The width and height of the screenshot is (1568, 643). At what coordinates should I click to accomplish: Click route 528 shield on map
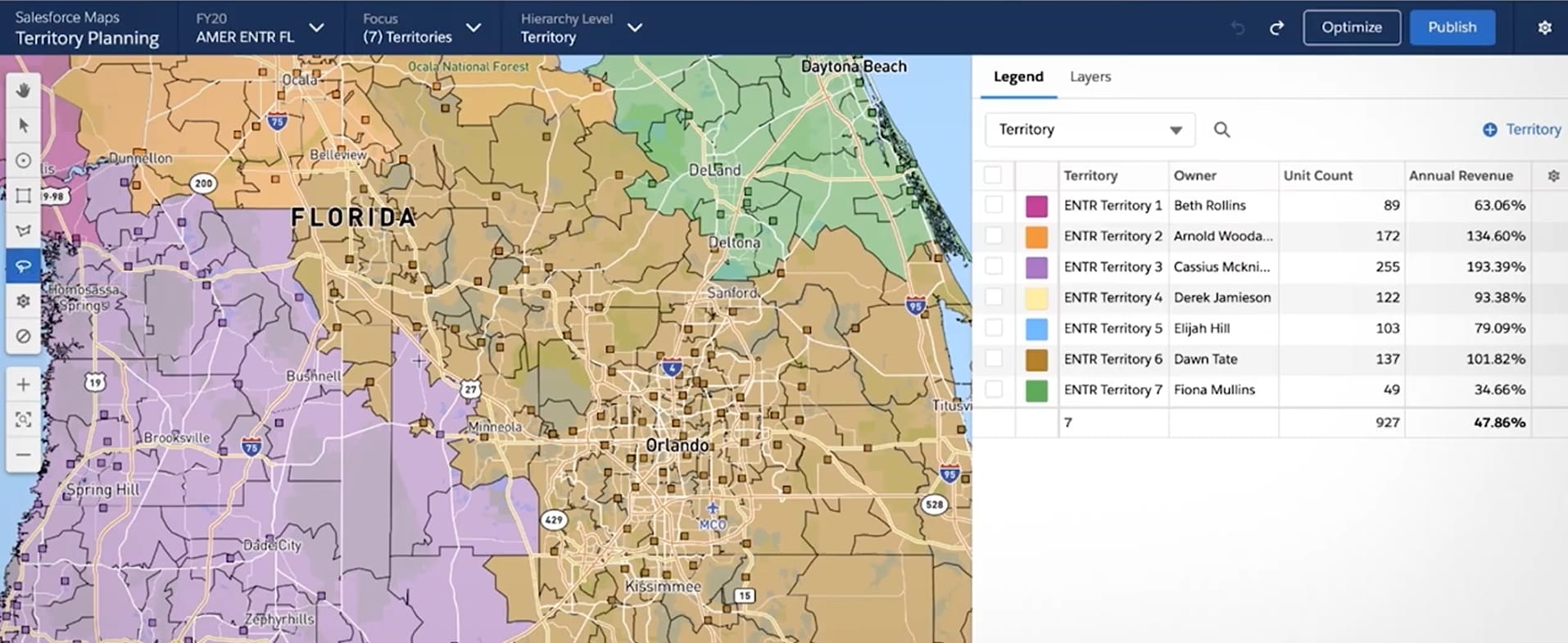934,505
